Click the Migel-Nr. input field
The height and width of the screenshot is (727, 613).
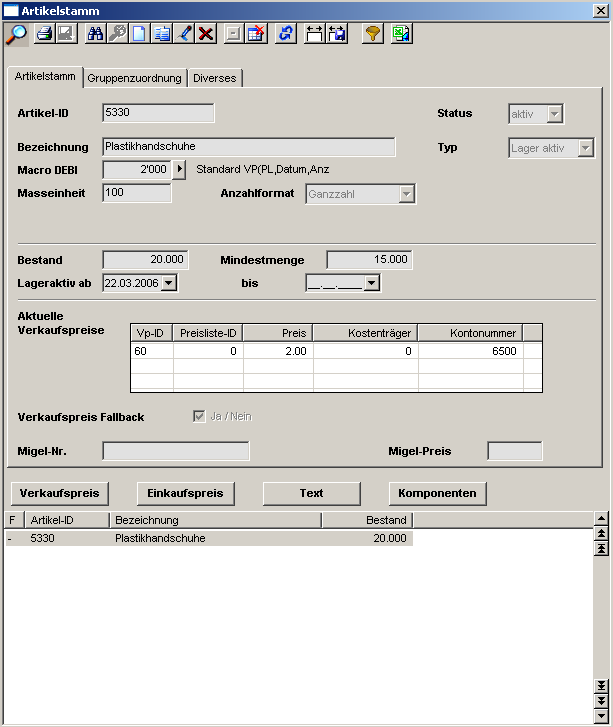pyautogui.click(x=176, y=451)
